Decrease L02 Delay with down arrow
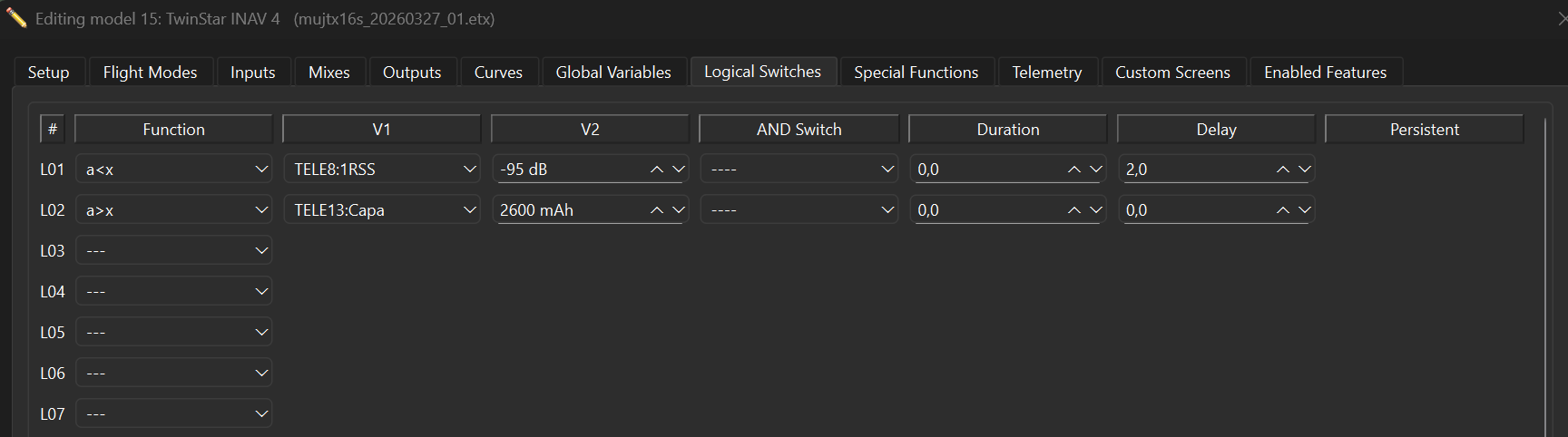Image resolution: width=1568 pixels, height=437 pixels. (x=1304, y=210)
